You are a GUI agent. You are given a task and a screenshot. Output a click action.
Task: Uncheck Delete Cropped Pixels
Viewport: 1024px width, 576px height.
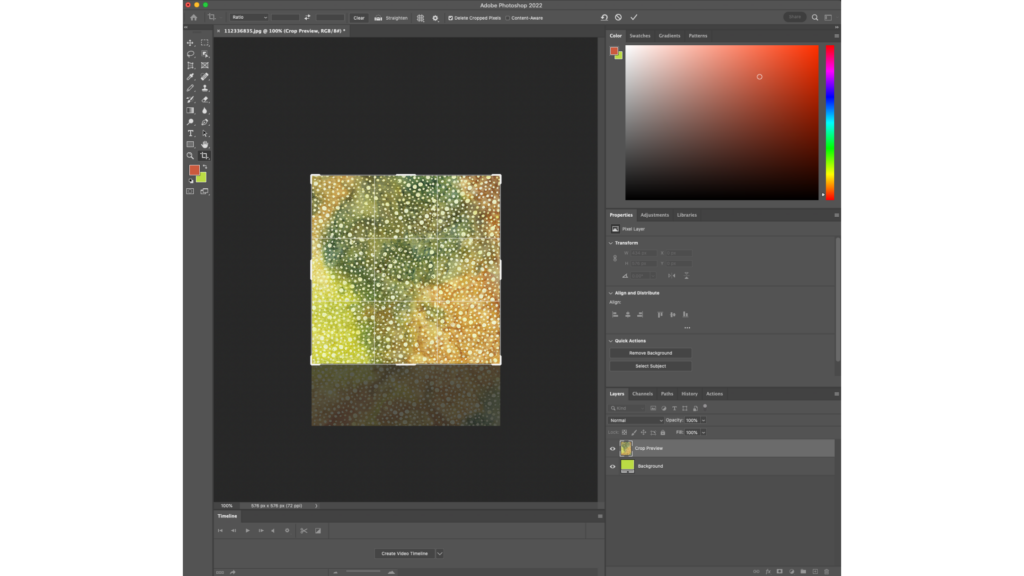tap(450, 18)
